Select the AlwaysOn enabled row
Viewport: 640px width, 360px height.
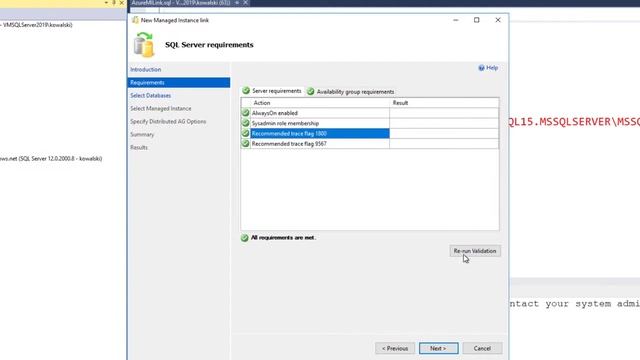[370, 113]
